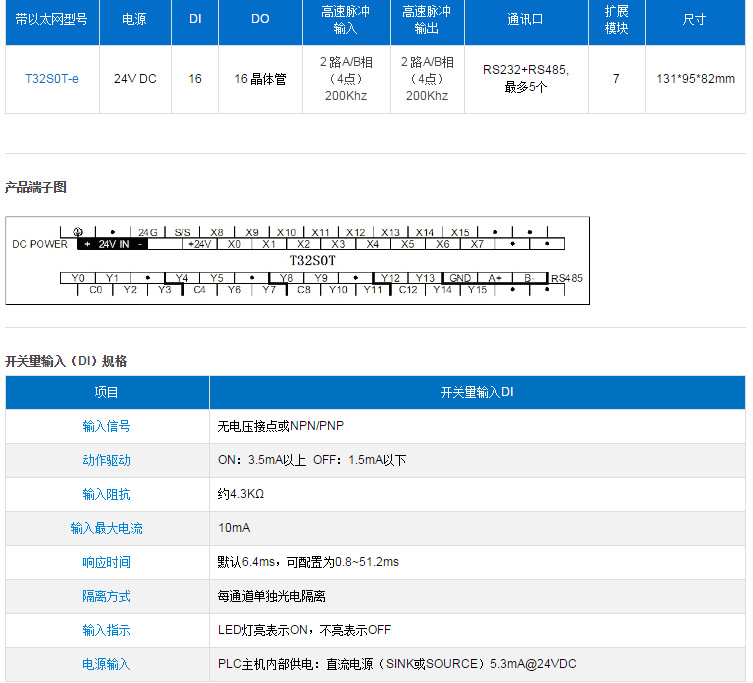The height and width of the screenshot is (683, 753).
Task: Select the 无电压接点或NPN/PNP value
Action: (280, 426)
